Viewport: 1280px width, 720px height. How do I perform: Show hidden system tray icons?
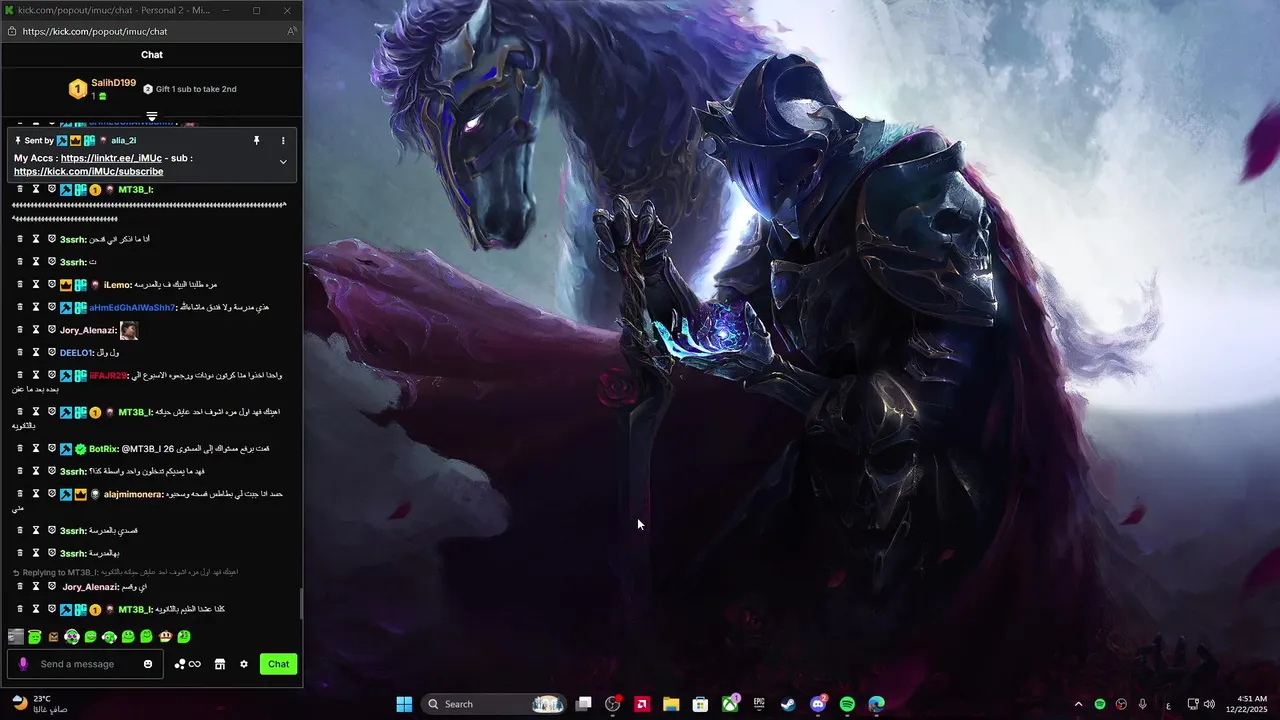coord(1078,704)
